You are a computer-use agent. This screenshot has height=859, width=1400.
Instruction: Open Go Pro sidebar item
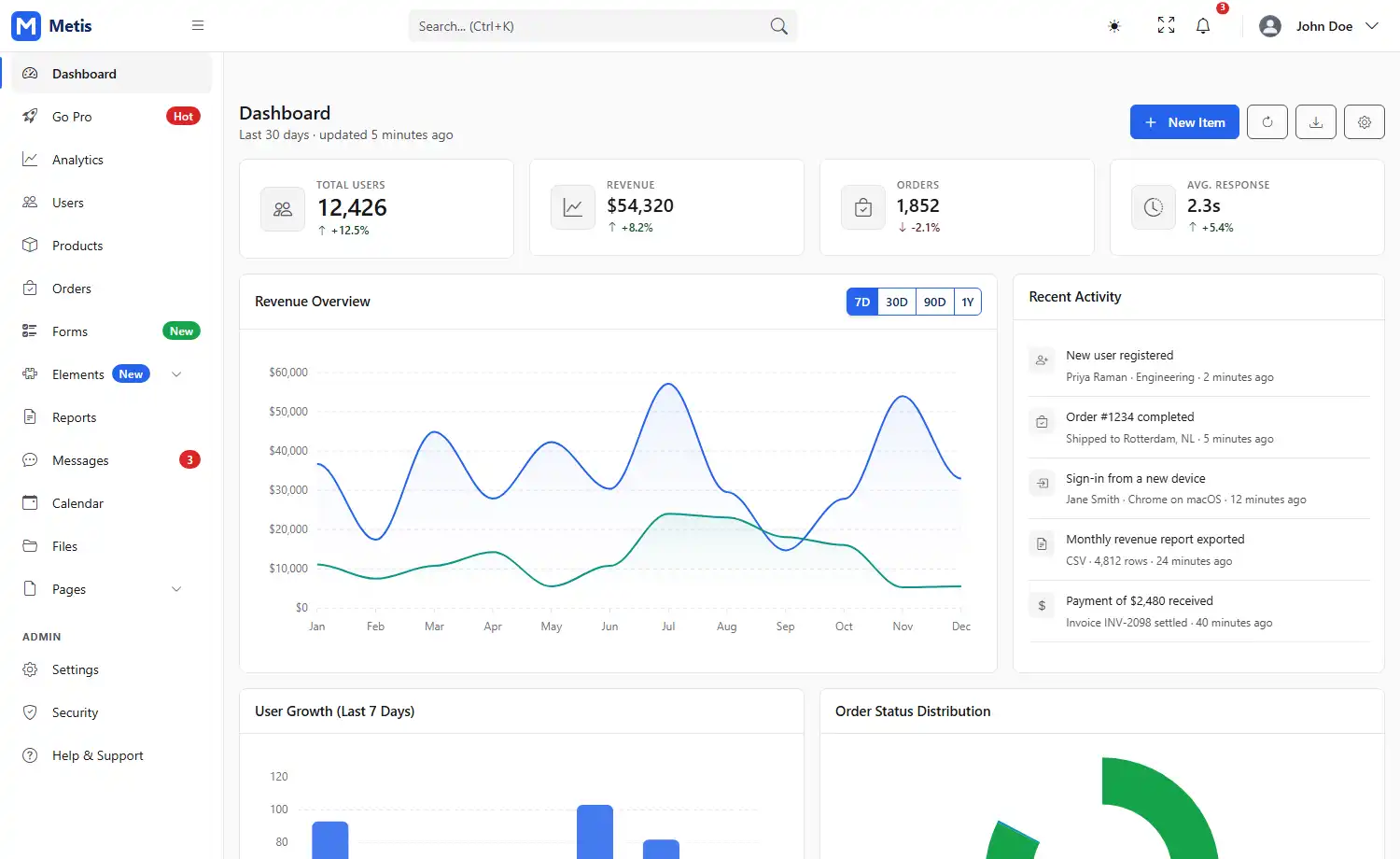(x=111, y=117)
